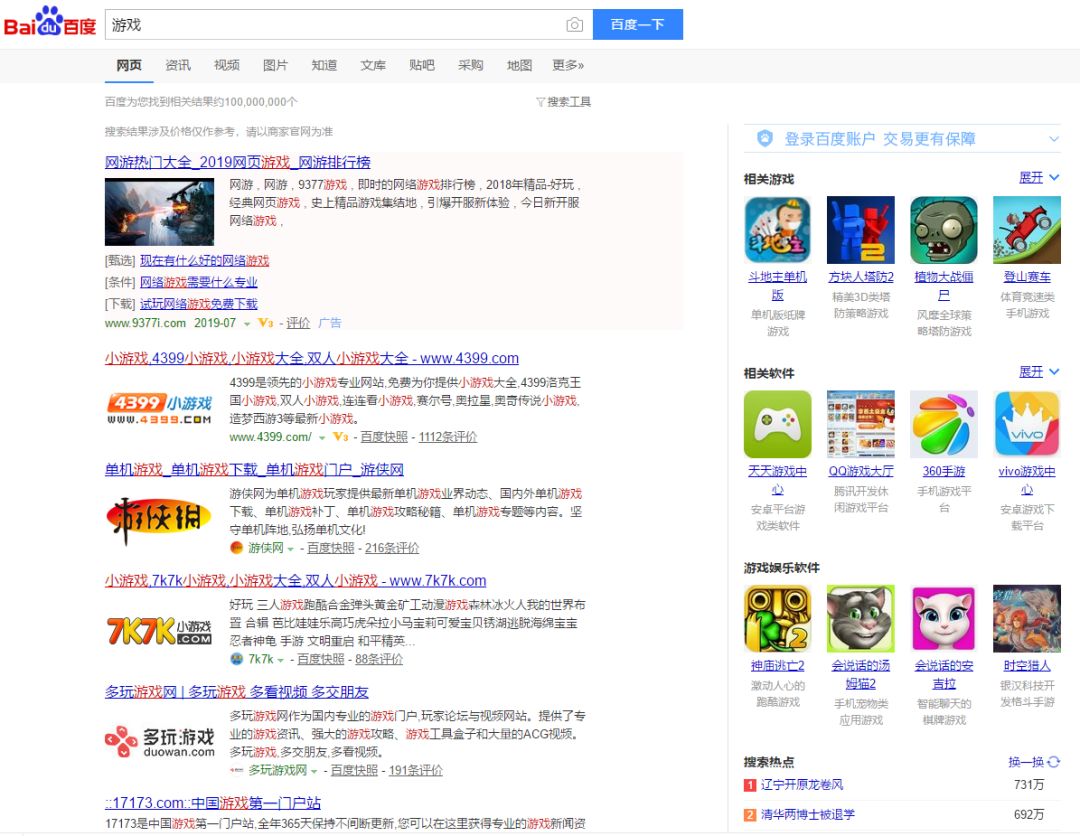This screenshot has width=1080, height=836.
Task: Open the 时空猎人 game icon
Action: coord(1027,618)
